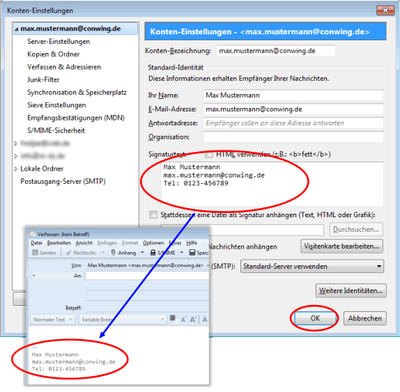
Task: Click the Von sender address field
Action: tap(147, 265)
